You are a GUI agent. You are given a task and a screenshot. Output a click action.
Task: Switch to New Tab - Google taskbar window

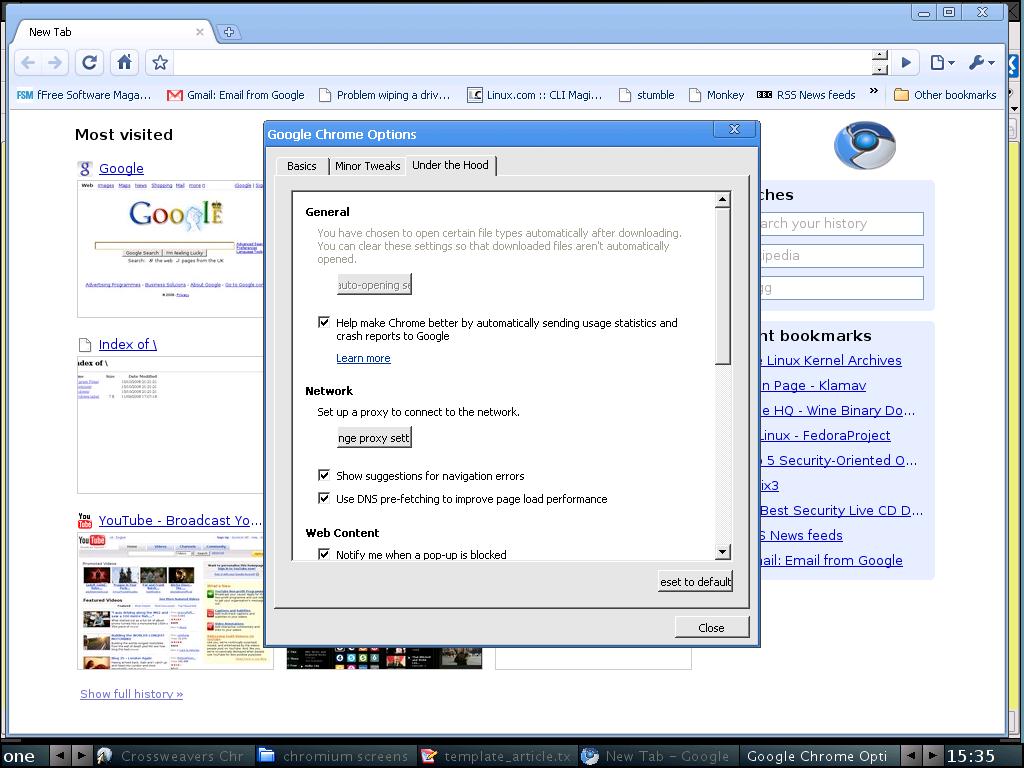click(x=656, y=756)
